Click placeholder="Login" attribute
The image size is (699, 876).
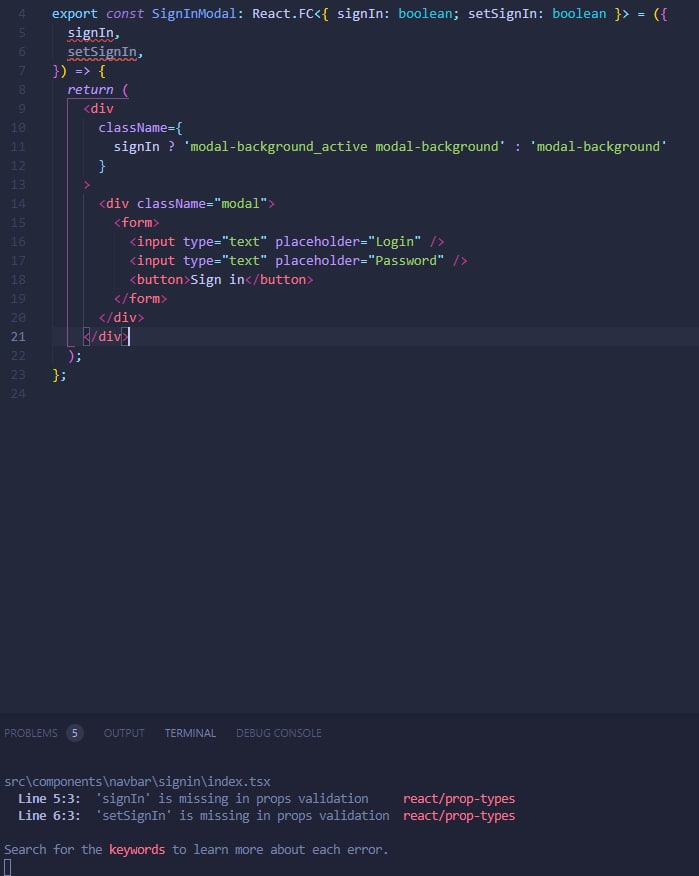click(x=348, y=242)
